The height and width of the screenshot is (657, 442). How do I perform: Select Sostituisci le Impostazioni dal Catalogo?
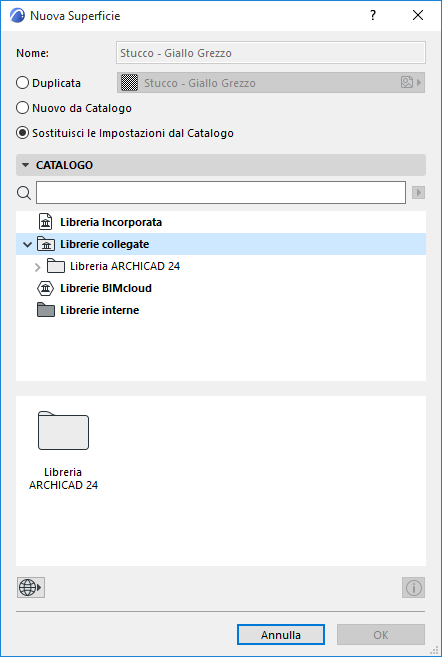22,133
